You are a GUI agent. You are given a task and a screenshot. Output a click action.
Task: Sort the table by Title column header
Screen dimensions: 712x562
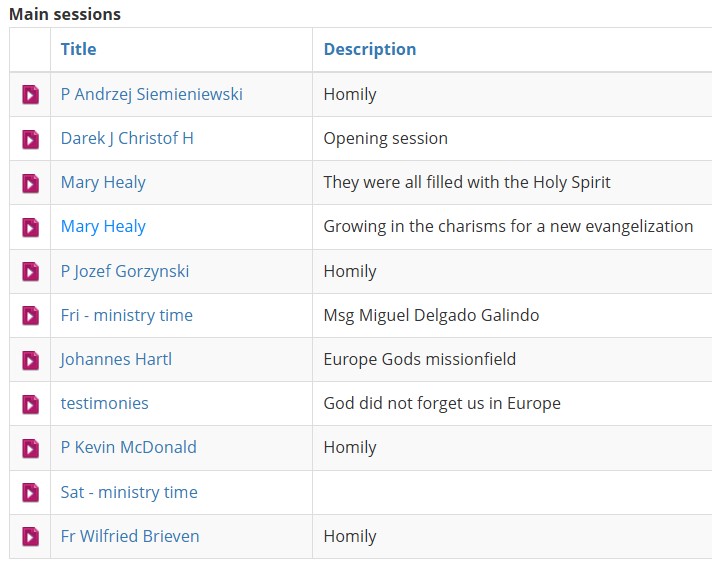coord(79,49)
